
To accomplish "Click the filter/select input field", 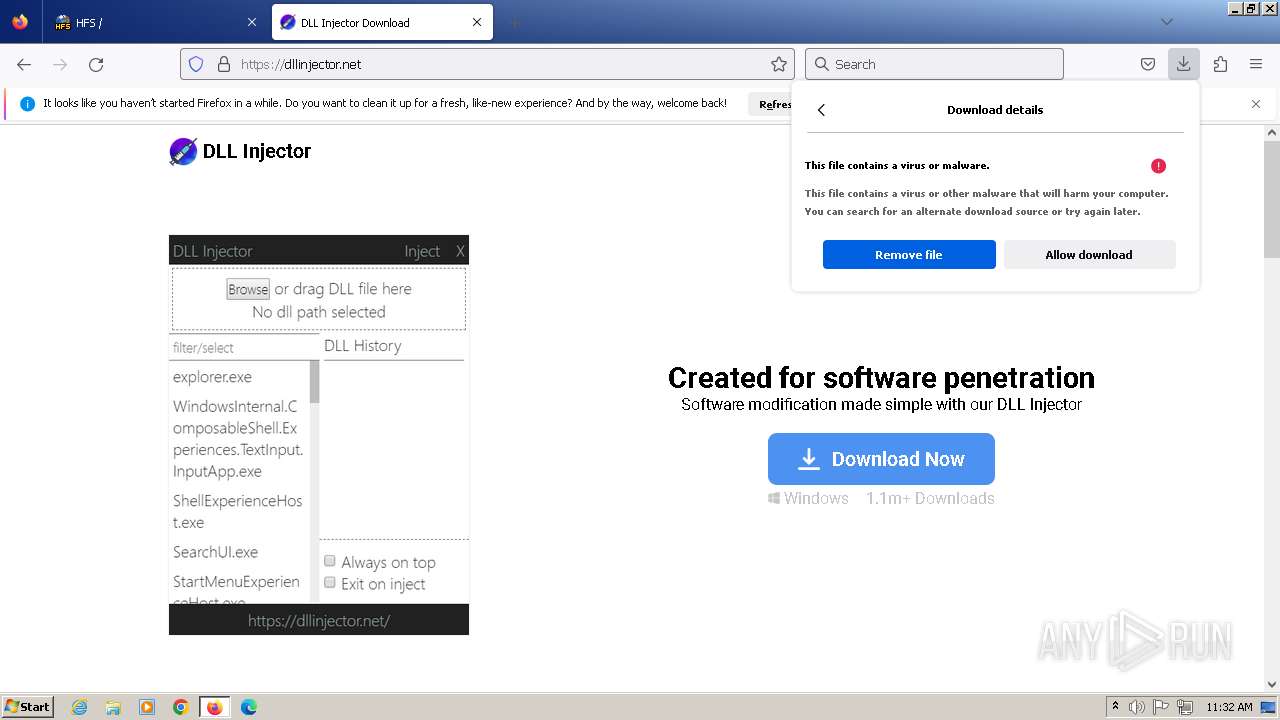I will 244,347.
